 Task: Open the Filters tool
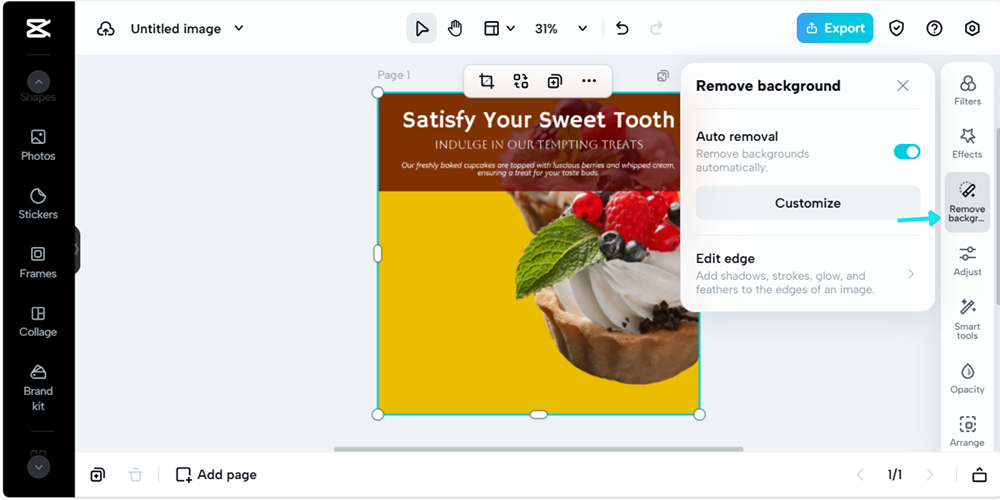click(x=967, y=90)
